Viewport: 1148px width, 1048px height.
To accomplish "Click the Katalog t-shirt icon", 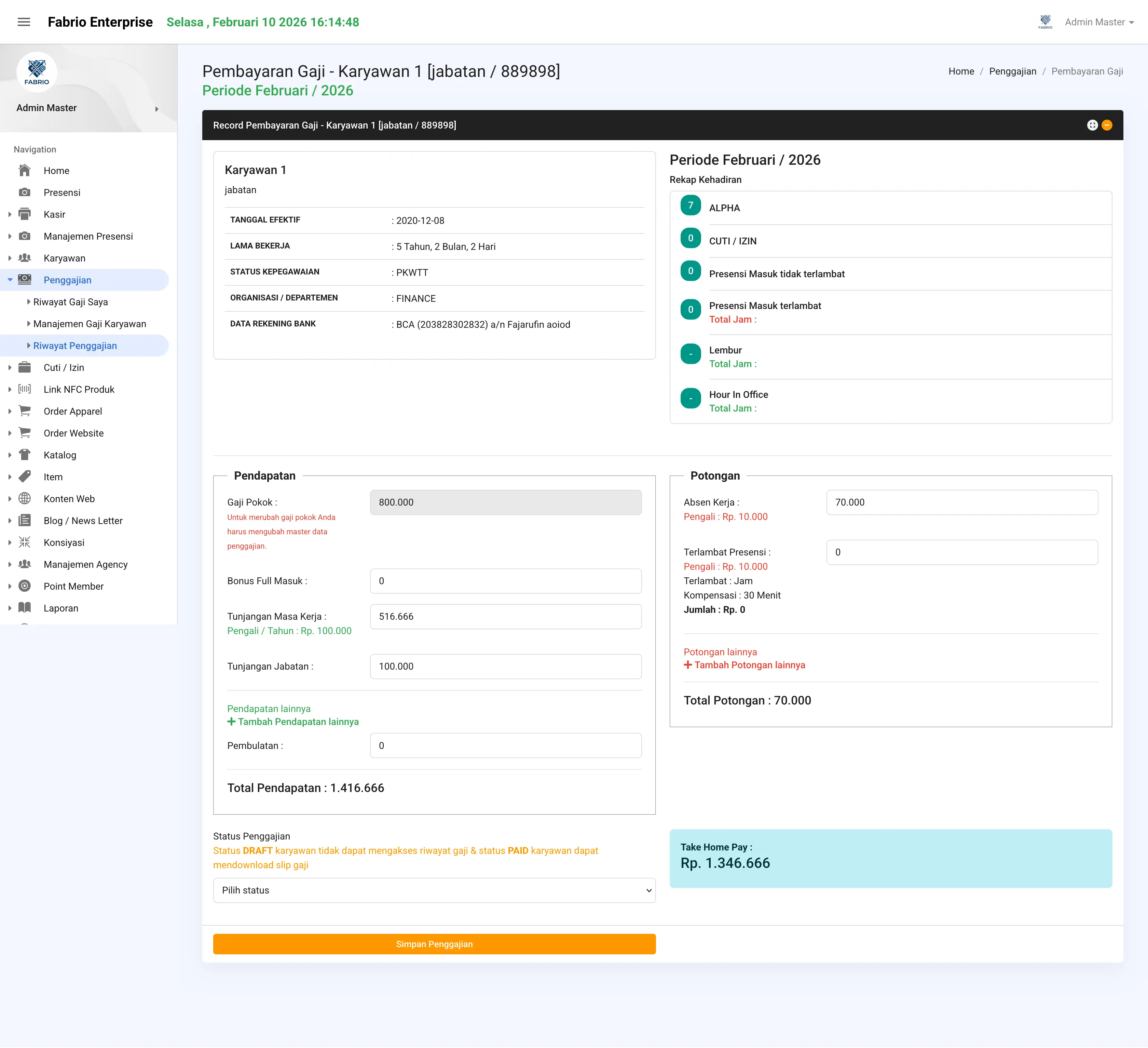I will click(x=25, y=455).
